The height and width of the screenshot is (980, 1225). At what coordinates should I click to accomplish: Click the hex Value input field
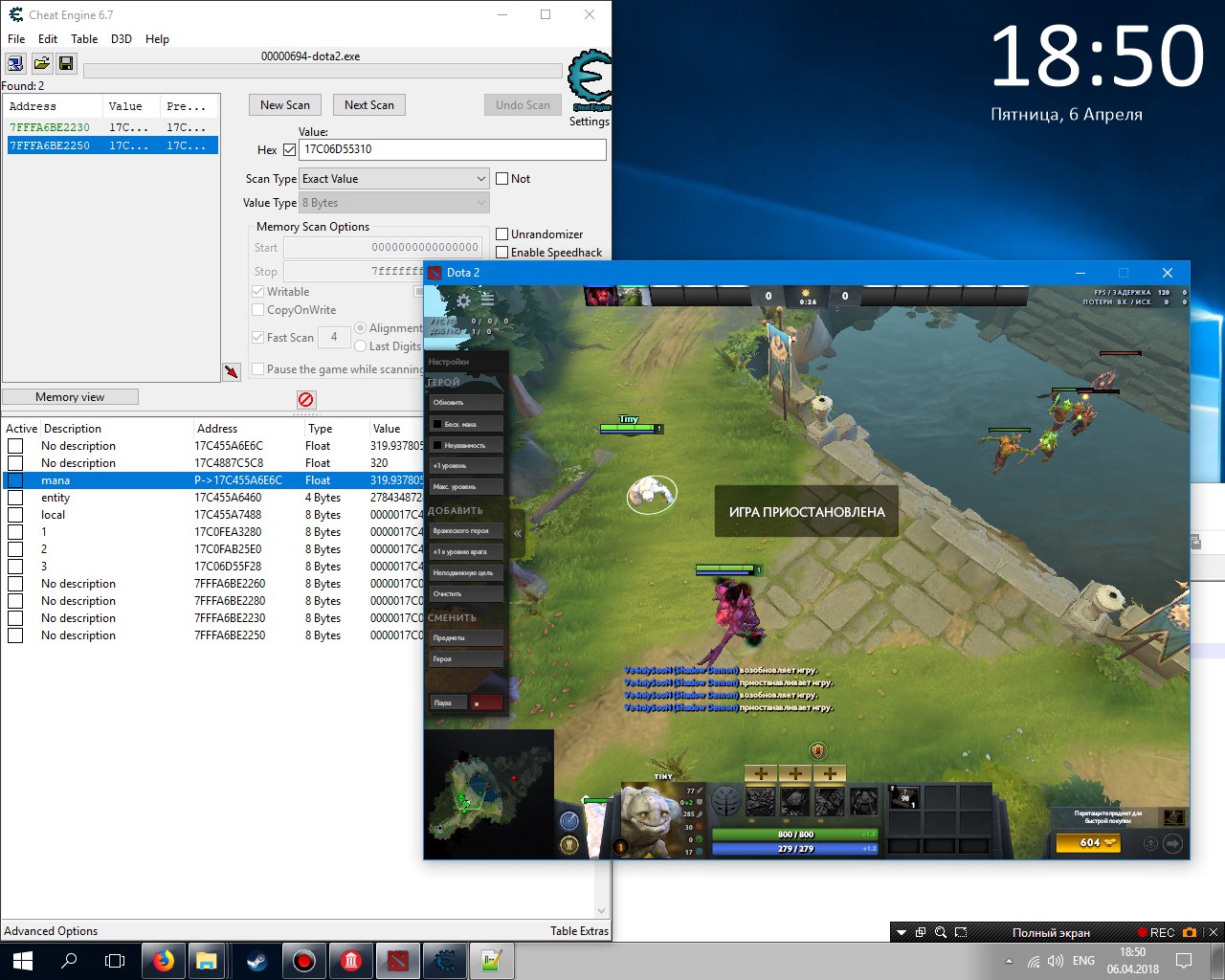tap(452, 149)
